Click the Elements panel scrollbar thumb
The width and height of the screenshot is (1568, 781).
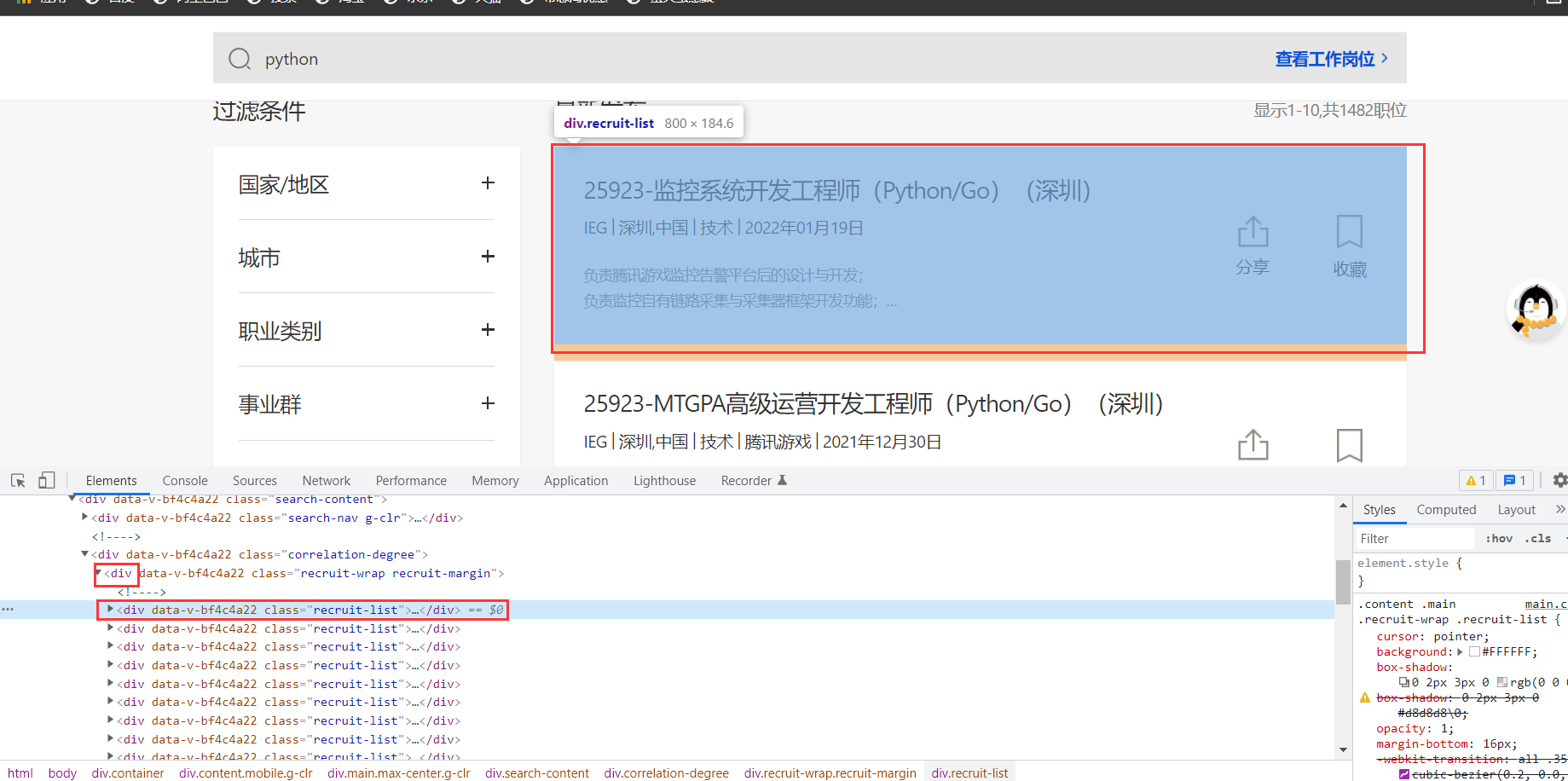click(x=1343, y=582)
